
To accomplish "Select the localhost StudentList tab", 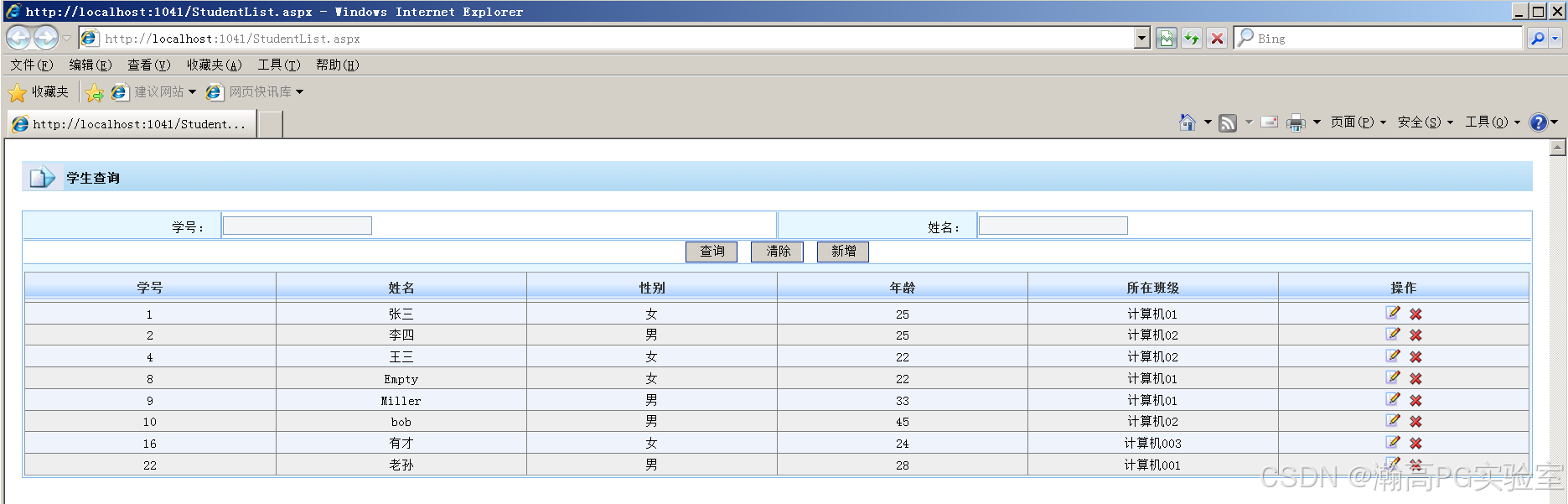I will tap(132, 124).
